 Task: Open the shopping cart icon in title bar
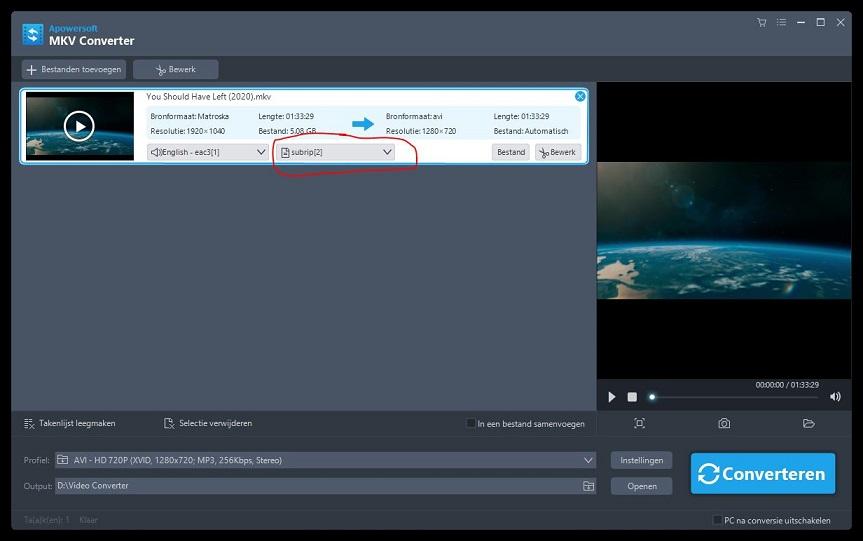(762, 23)
